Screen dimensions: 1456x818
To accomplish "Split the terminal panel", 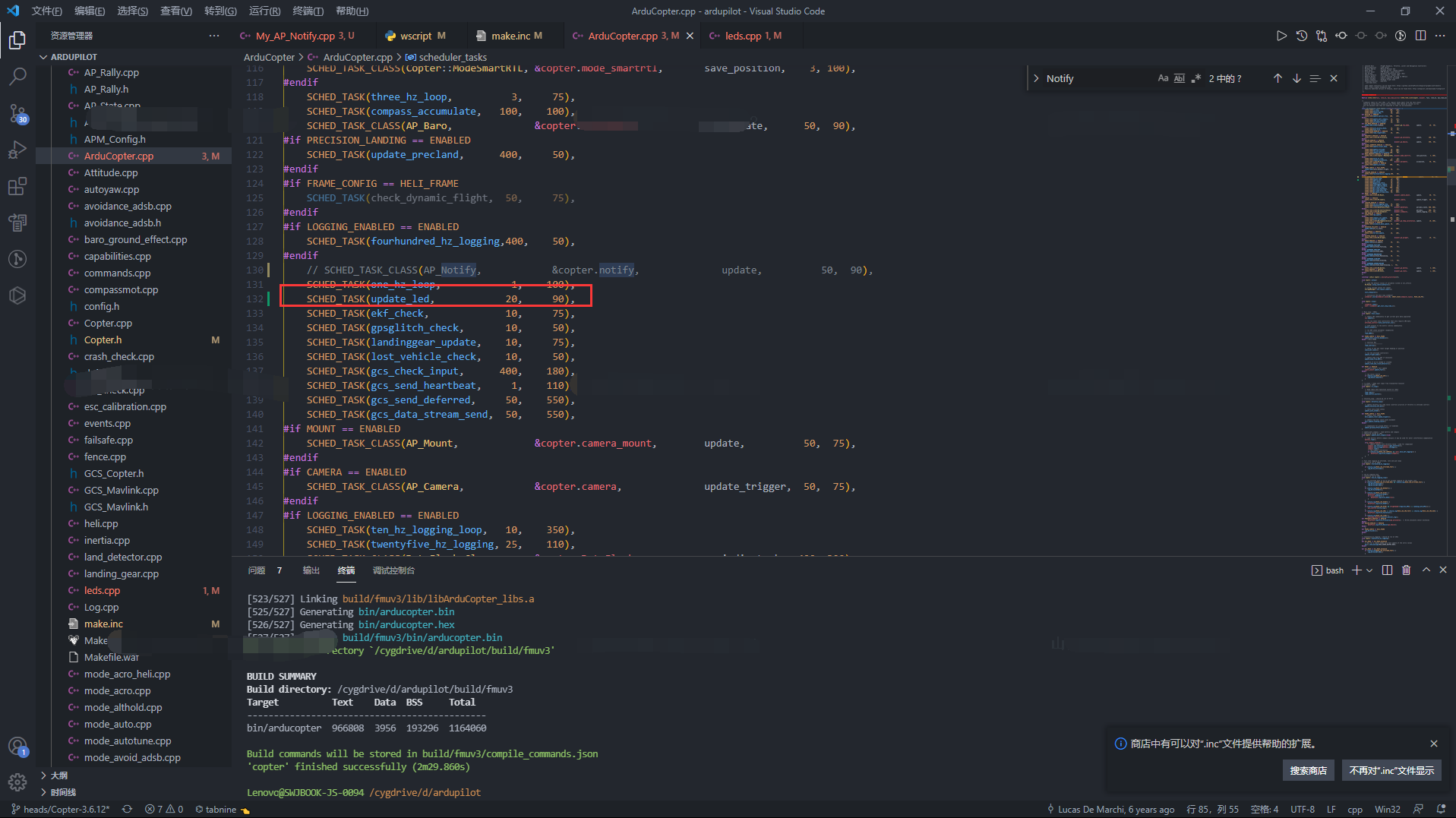I will click(x=1387, y=570).
